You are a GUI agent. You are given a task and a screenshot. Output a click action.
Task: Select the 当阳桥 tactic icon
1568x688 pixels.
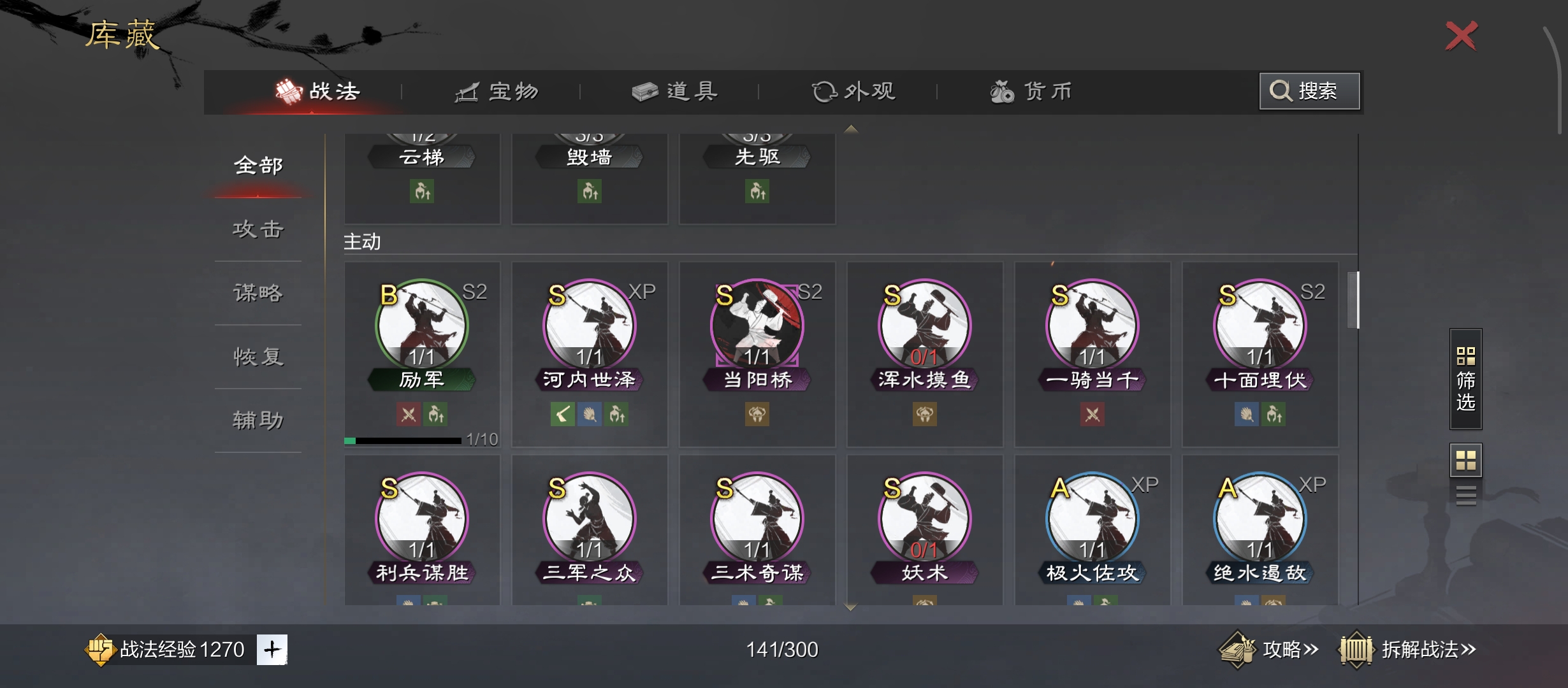(757, 326)
